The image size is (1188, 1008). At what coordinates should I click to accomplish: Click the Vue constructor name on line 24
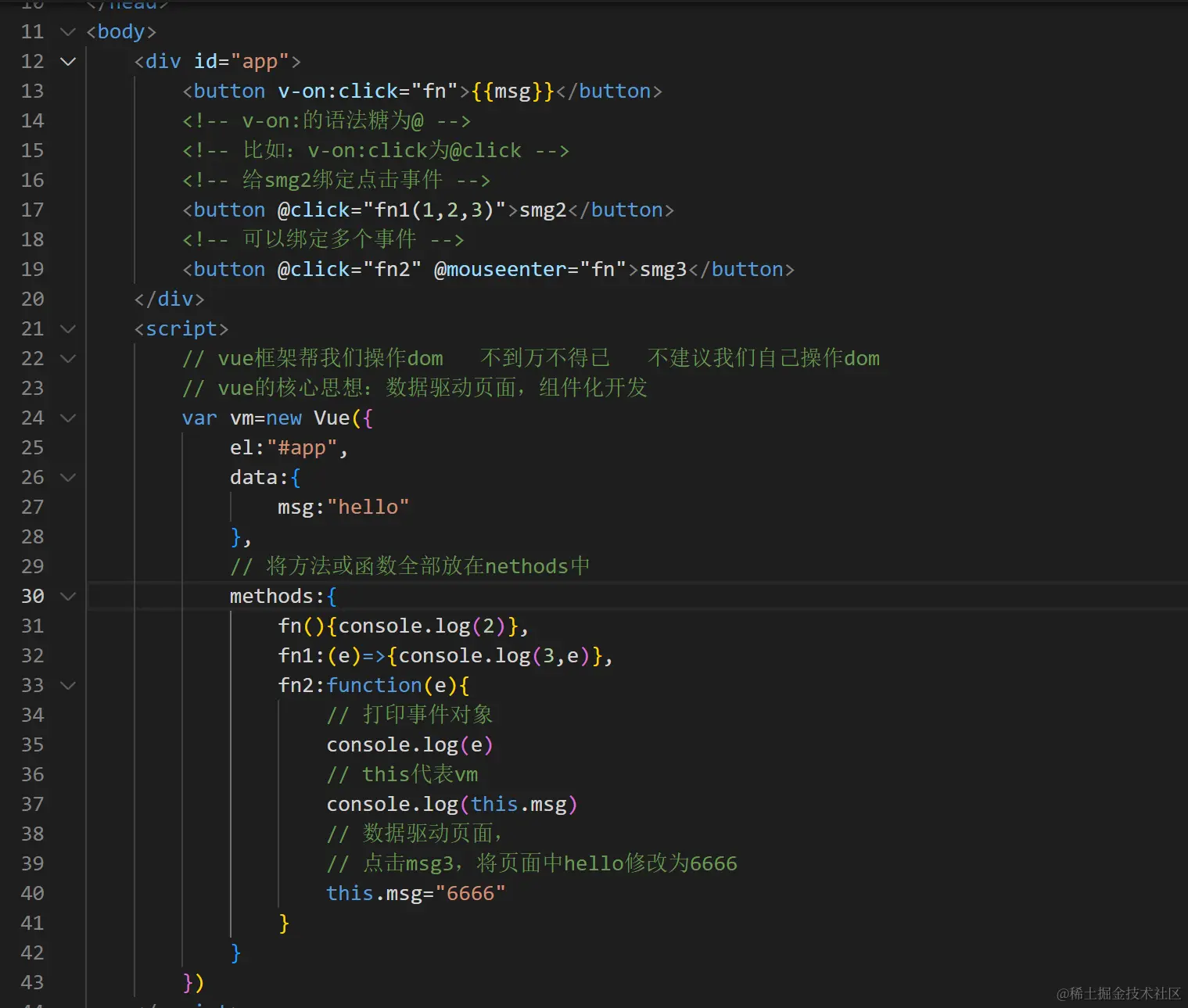tap(332, 418)
